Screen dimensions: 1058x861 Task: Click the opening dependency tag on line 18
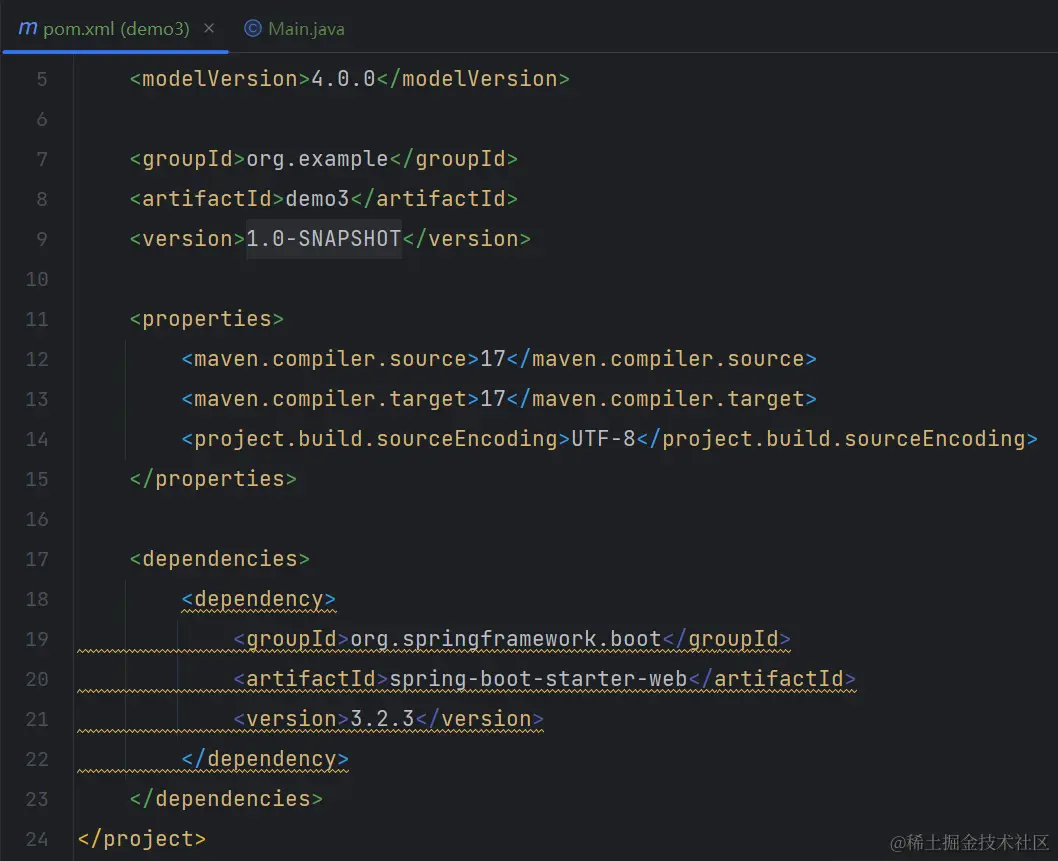point(258,599)
